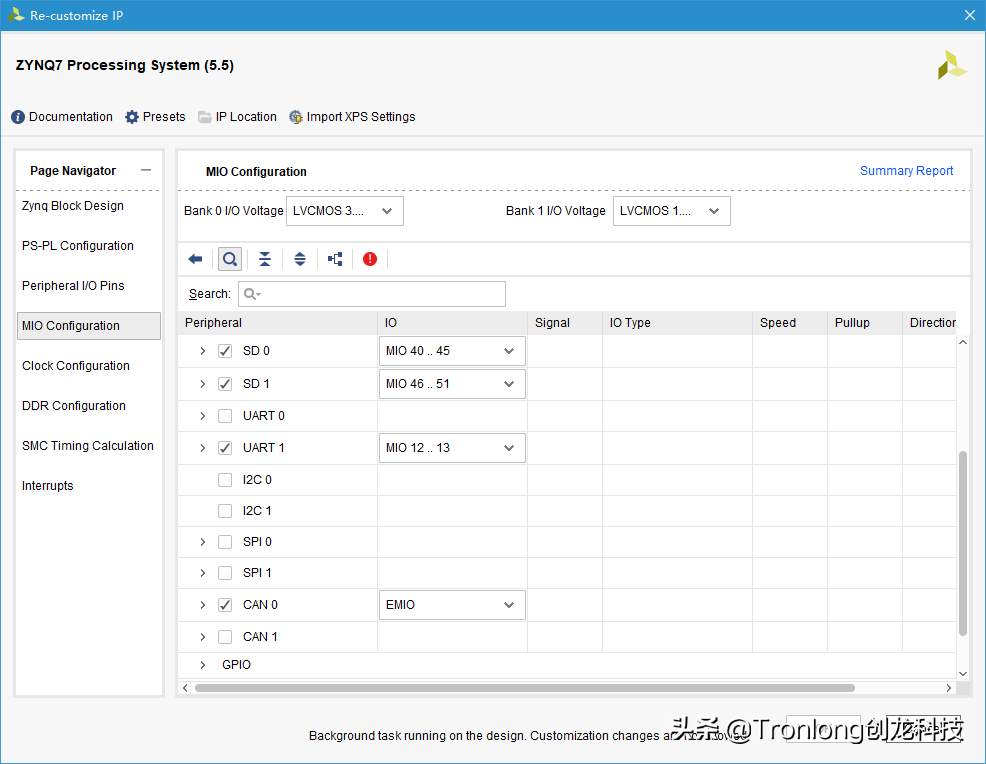This screenshot has width=986, height=764.
Task: Open the CAN 0 EMIO dropdown
Action: (452, 605)
